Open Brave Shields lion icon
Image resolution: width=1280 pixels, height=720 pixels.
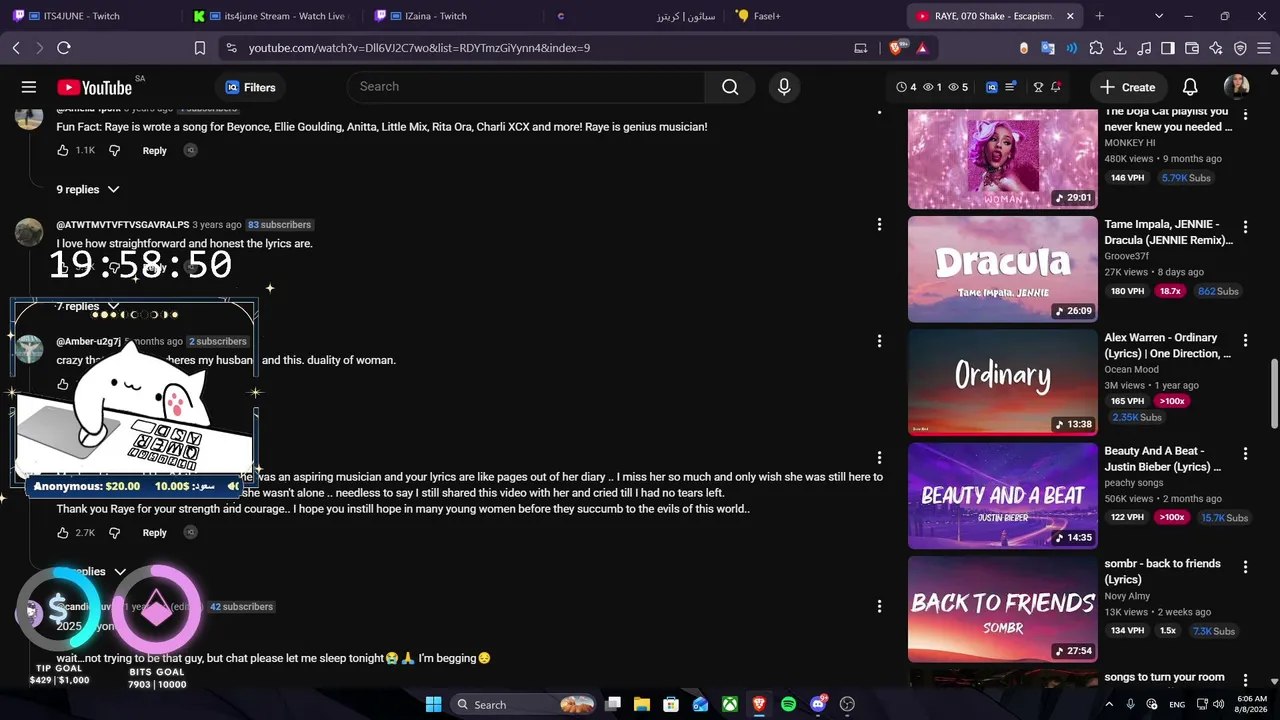[x=898, y=47]
